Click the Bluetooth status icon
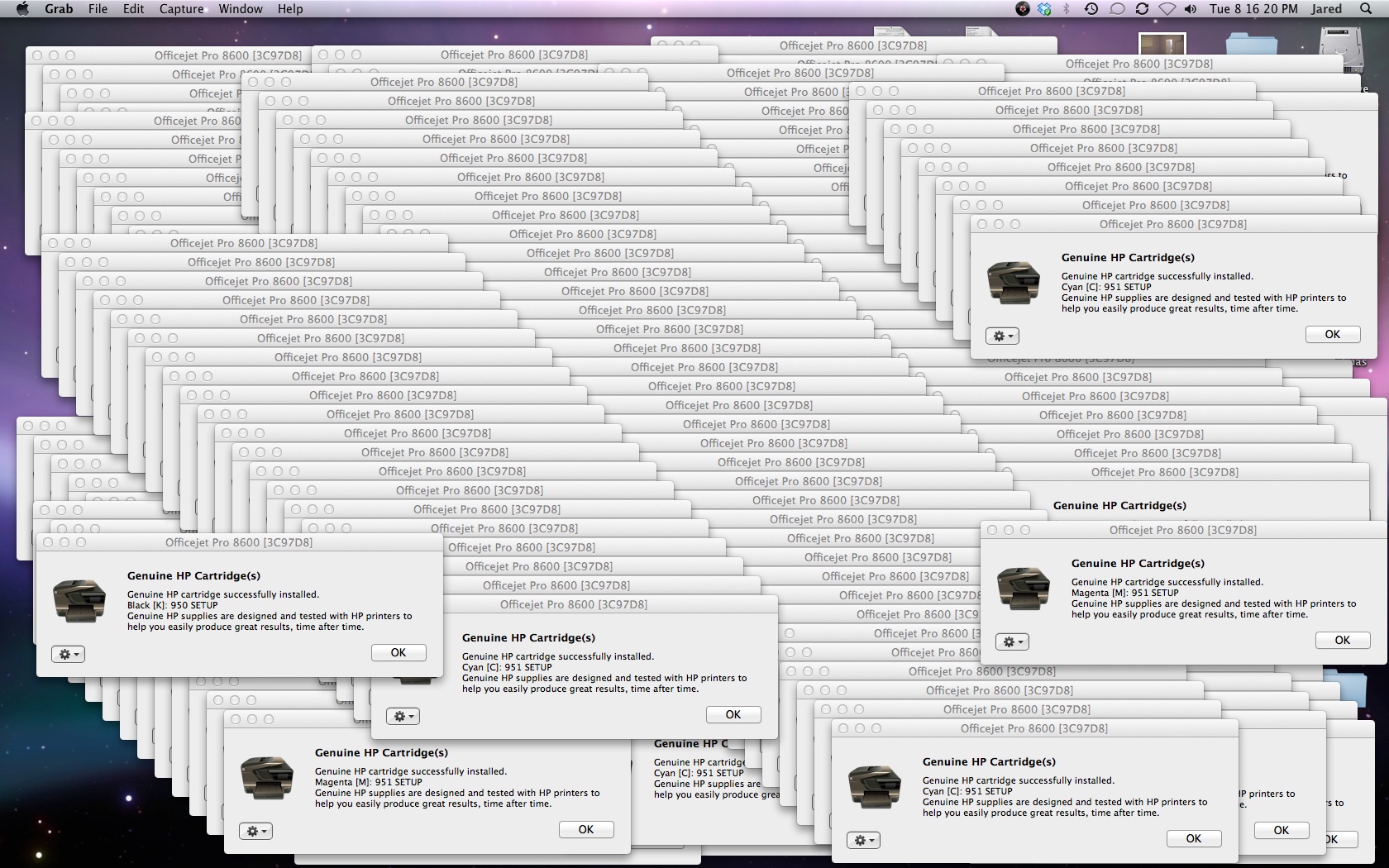The width and height of the screenshot is (1389, 868). click(1067, 9)
